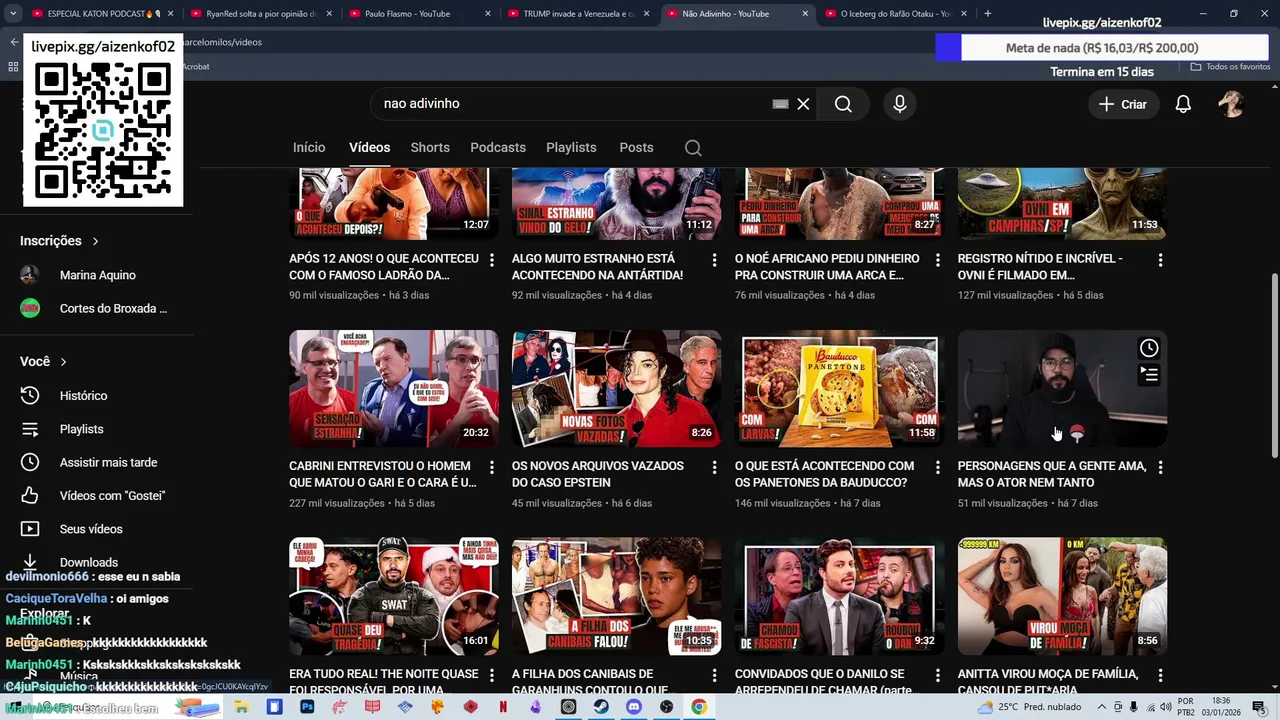1280x720 pixels.
Task: Open more options for Cabrini entrevistou video
Action: (x=492, y=467)
